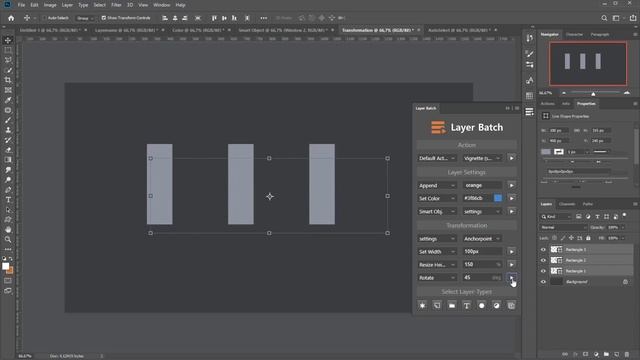The width and height of the screenshot is (640, 360).
Task: Select the Clone Stamp tool
Action: 8,130
